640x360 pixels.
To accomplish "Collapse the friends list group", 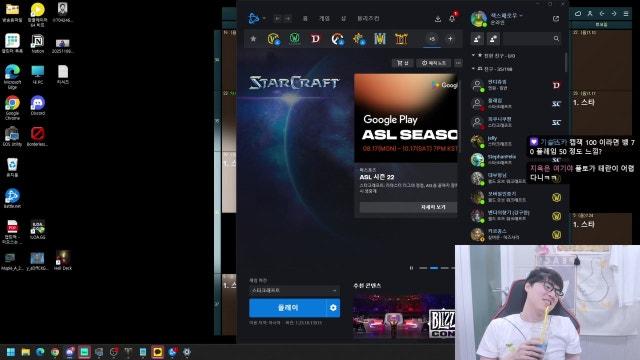I will click(473, 69).
